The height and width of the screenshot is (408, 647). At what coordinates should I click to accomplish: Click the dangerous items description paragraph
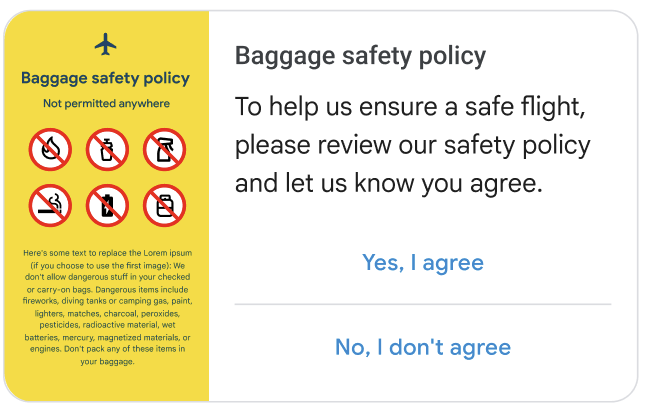[x=106, y=307]
